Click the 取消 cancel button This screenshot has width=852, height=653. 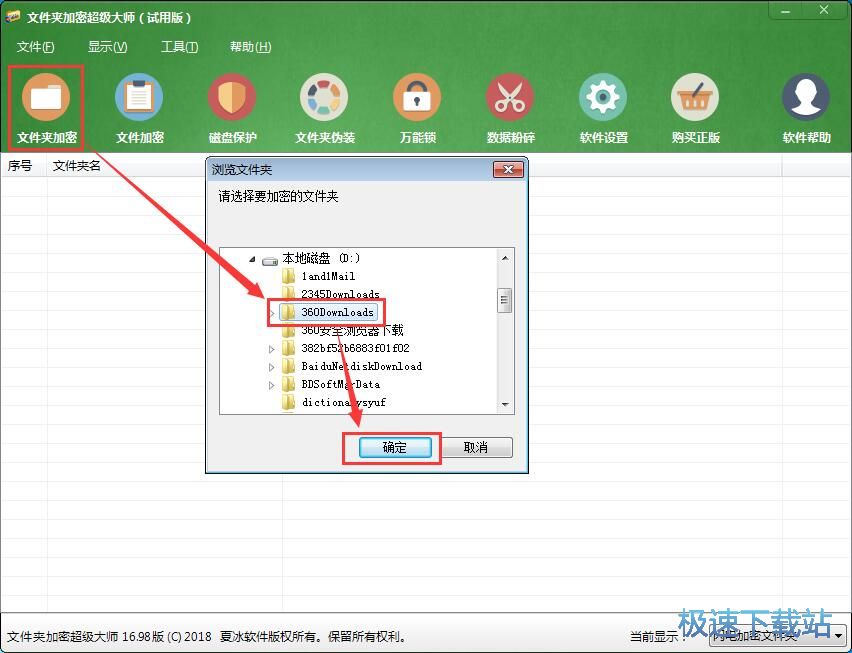pyautogui.click(x=478, y=448)
